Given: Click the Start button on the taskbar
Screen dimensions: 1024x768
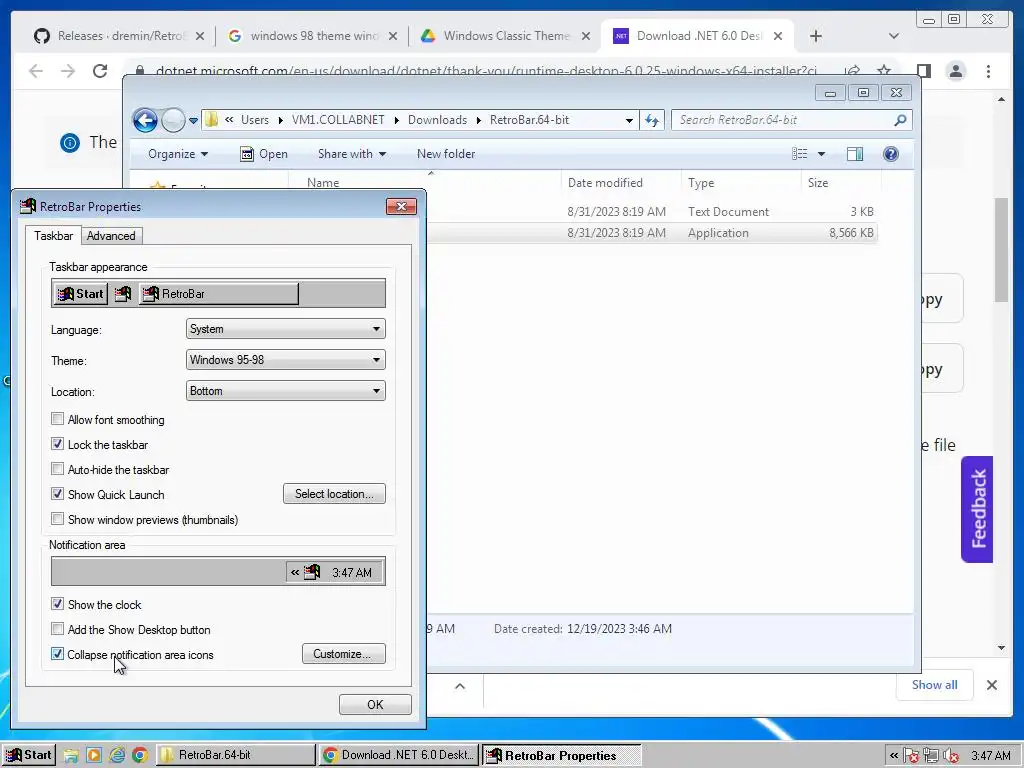Looking at the screenshot, I should click(x=29, y=756).
